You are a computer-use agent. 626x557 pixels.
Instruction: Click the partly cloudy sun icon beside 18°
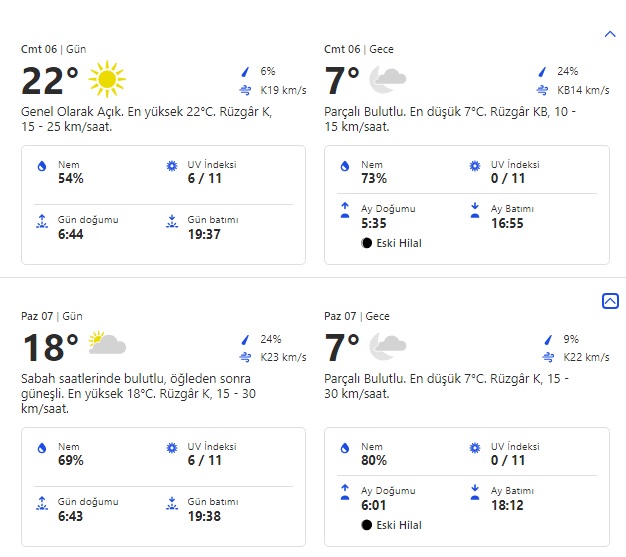coord(107,345)
